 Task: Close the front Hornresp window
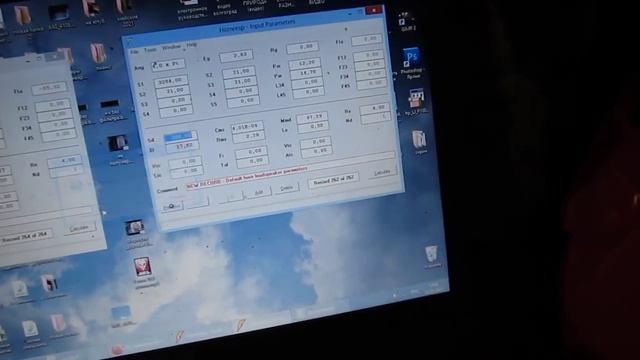374,10
